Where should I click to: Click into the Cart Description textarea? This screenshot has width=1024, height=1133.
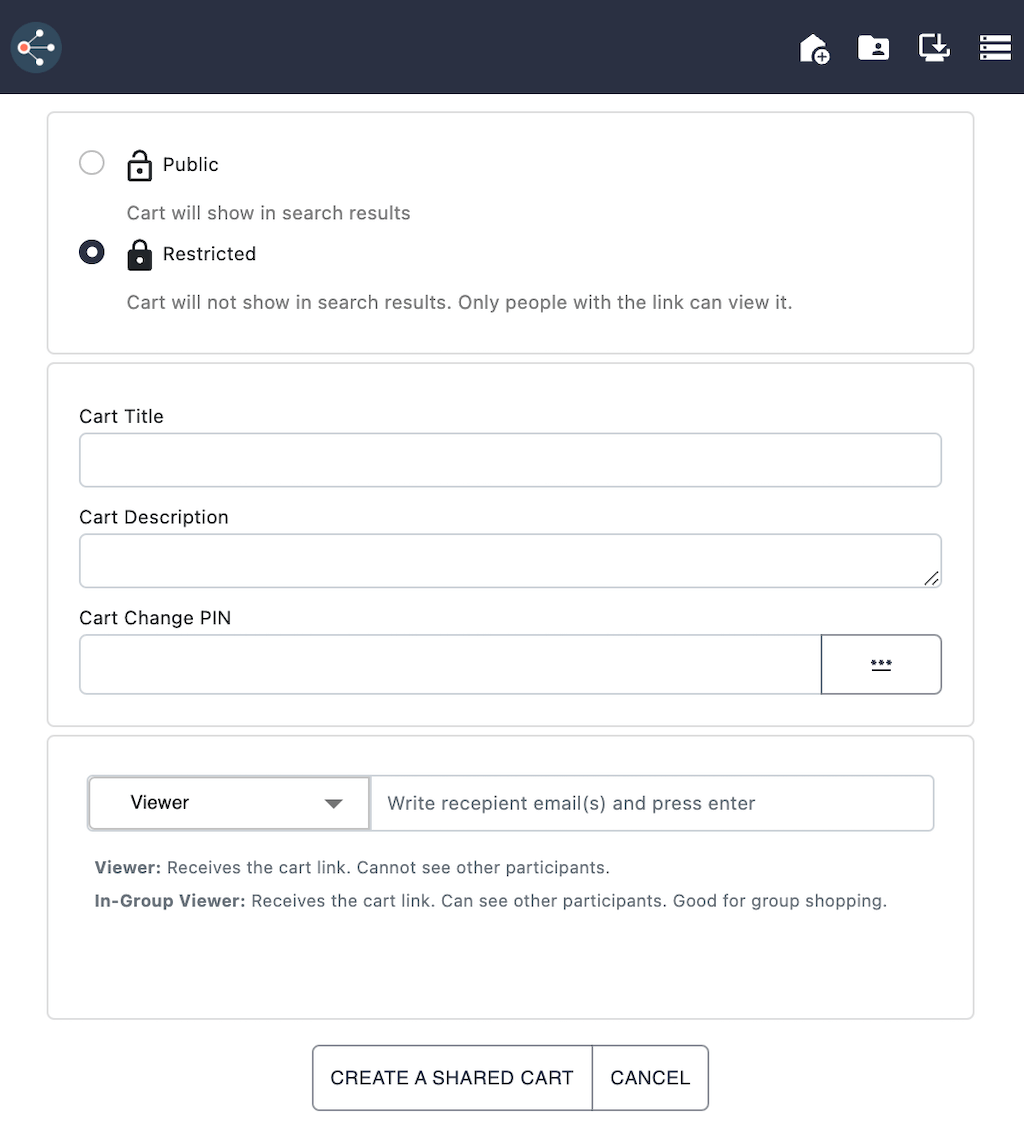tap(510, 560)
